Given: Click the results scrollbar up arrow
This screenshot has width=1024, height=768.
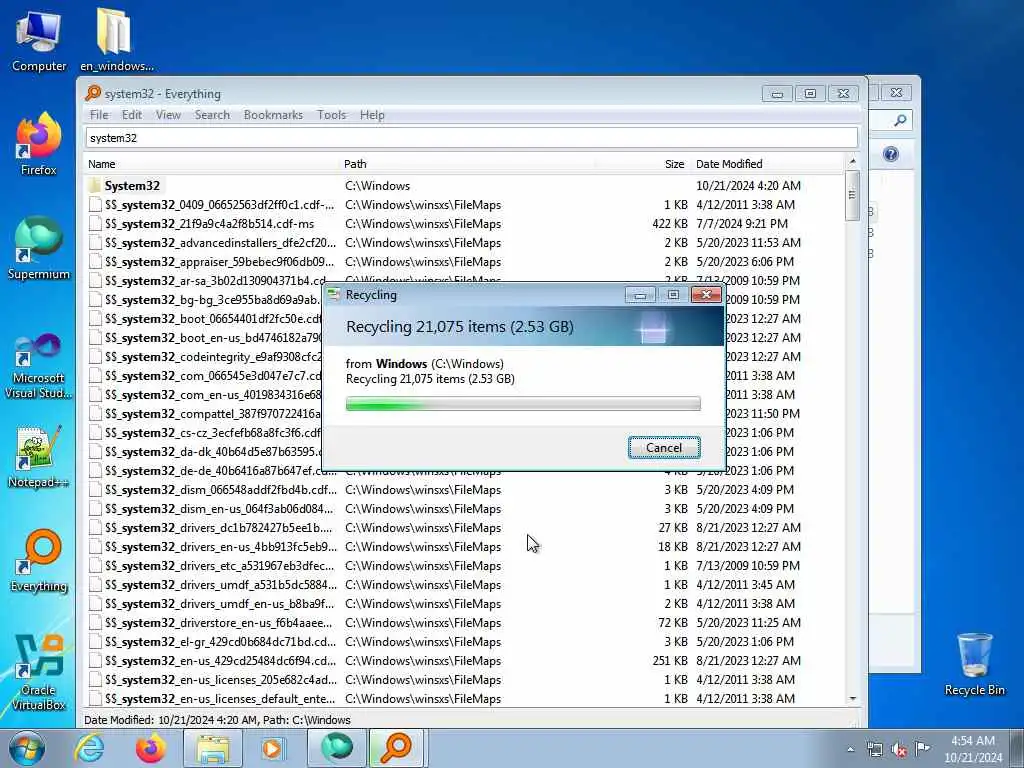Looking at the screenshot, I should click(852, 161).
